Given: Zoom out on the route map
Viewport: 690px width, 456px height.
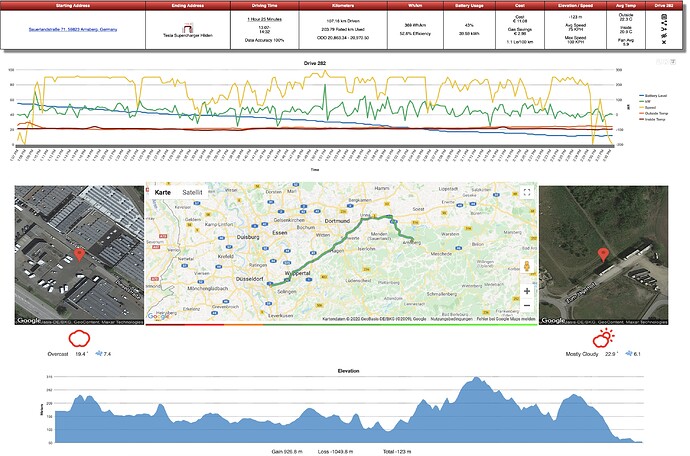Looking at the screenshot, I should (x=527, y=305).
